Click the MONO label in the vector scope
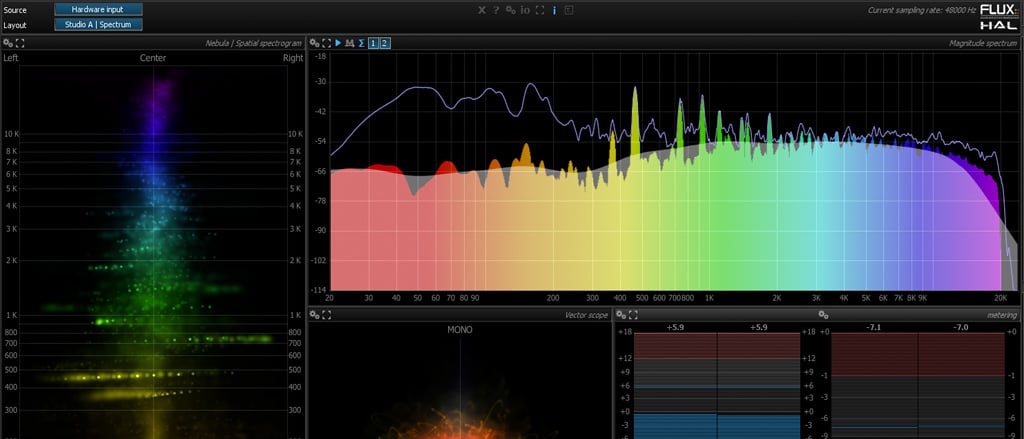The height and width of the screenshot is (439, 1024). (x=460, y=330)
